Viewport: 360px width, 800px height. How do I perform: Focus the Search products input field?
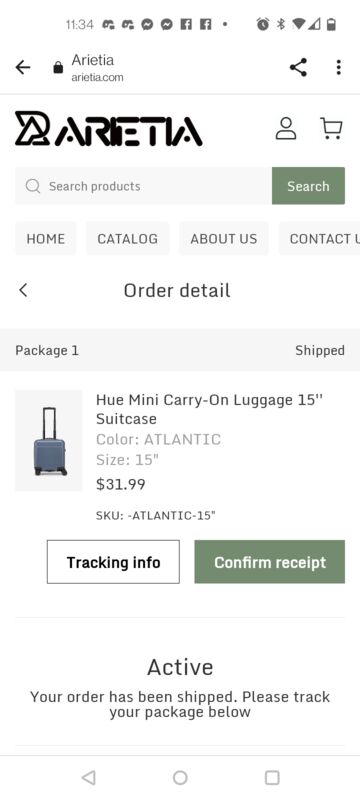tap(143, 186)
